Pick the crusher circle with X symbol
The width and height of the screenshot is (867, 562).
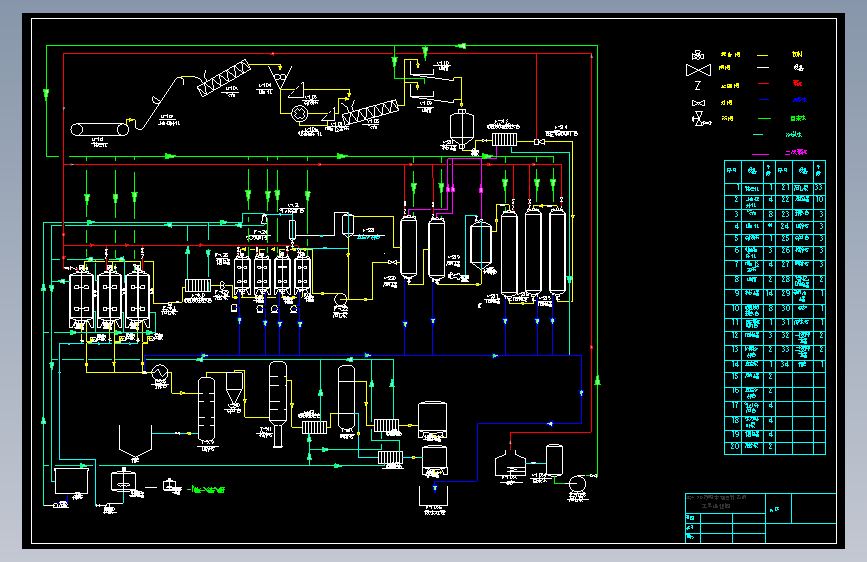point(299,114)
